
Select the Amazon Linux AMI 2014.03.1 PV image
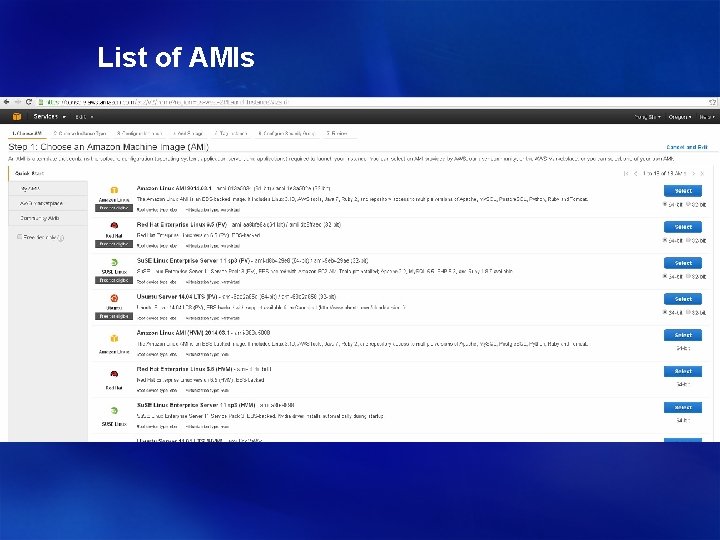pos(683,191)
